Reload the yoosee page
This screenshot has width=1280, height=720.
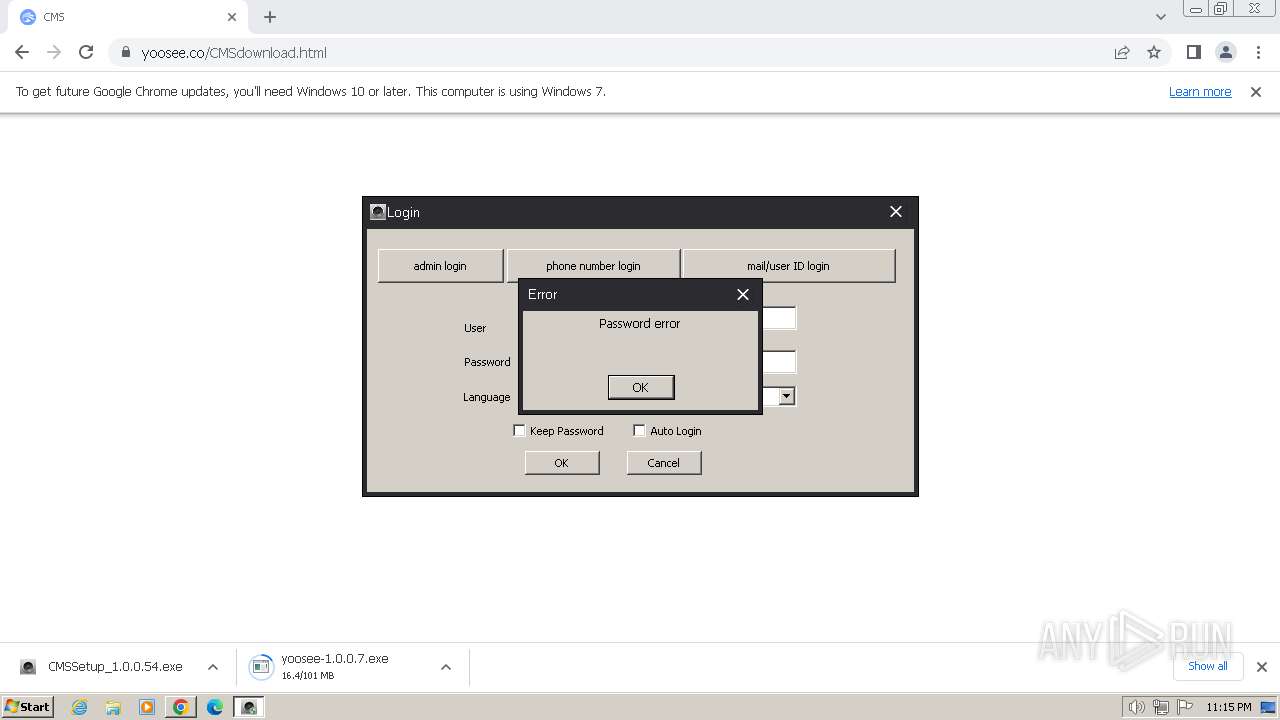pyautogui.click(x=86, y=52)
